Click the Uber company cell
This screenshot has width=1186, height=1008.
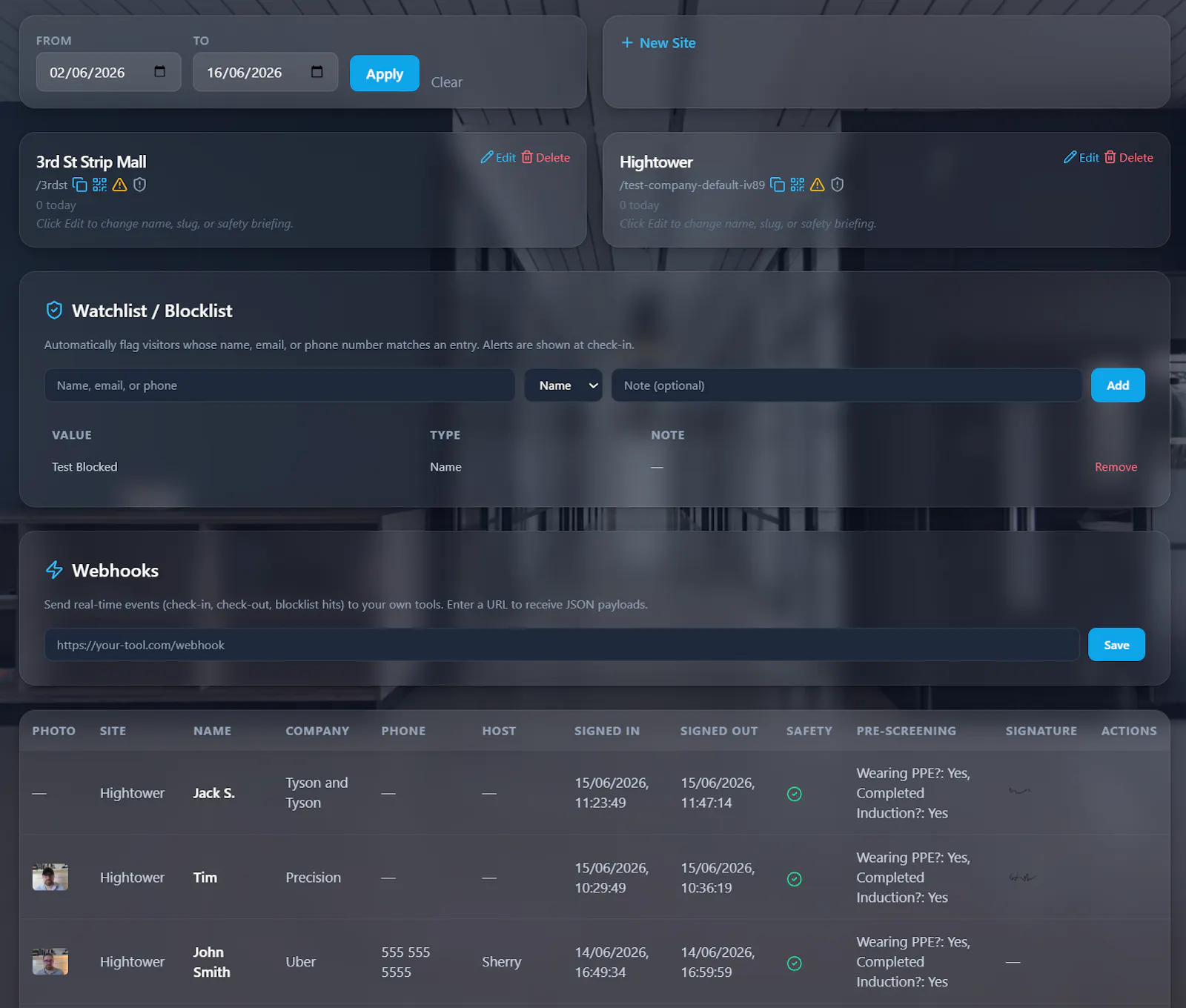[x=301, y=962]
